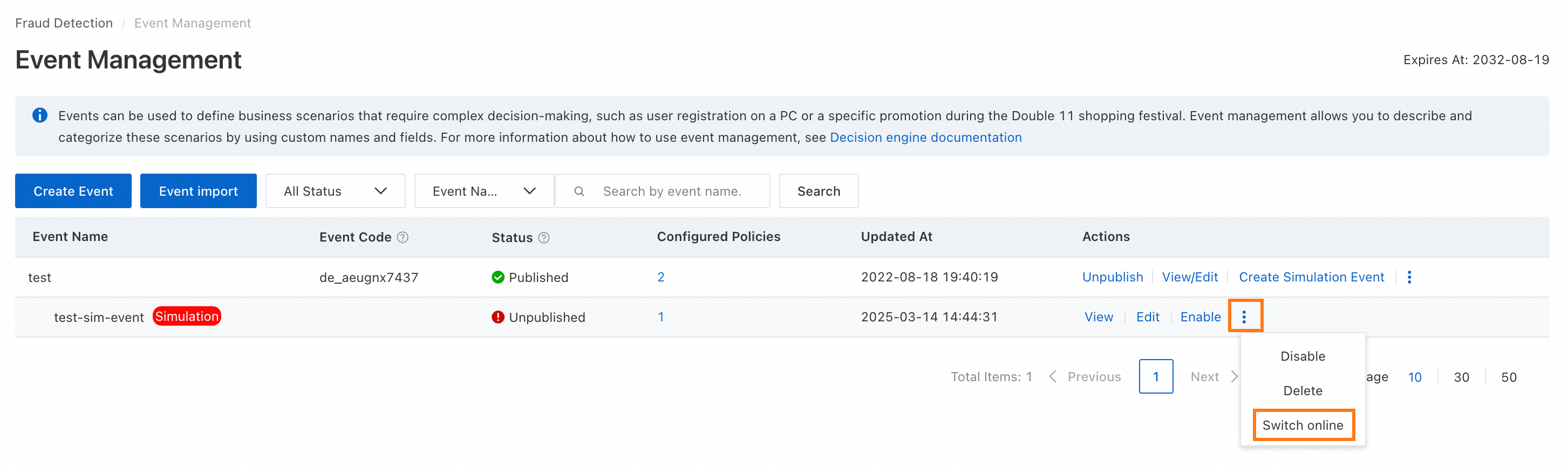The height and width of the screenshot is (468, 1568).
Task: Click the help icon next to Event Code
Action: click(403, 237)
